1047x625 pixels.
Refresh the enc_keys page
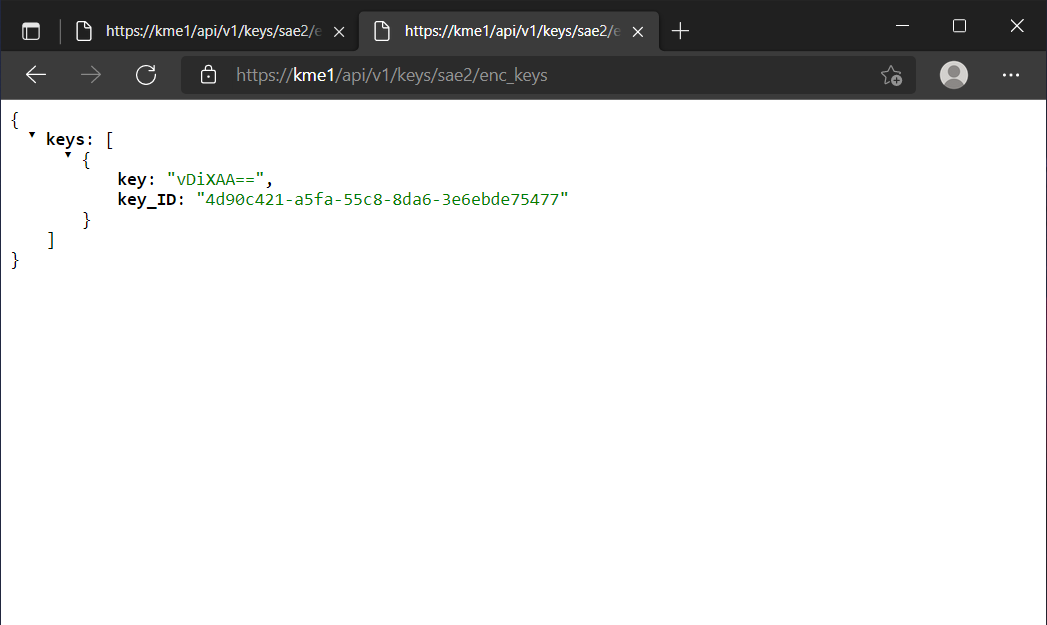pos(146,75)
